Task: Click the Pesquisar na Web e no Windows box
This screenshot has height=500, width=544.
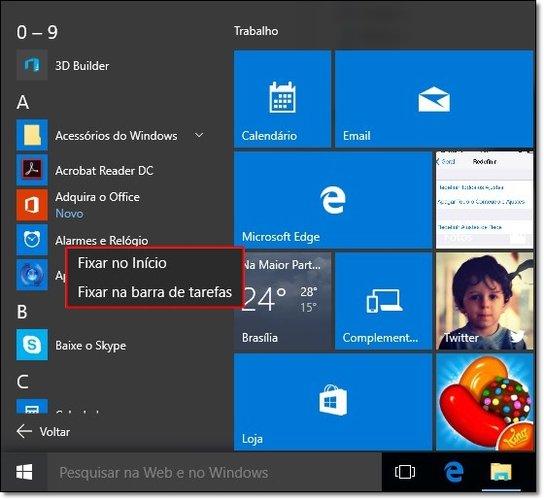Action: pos(214,472)
